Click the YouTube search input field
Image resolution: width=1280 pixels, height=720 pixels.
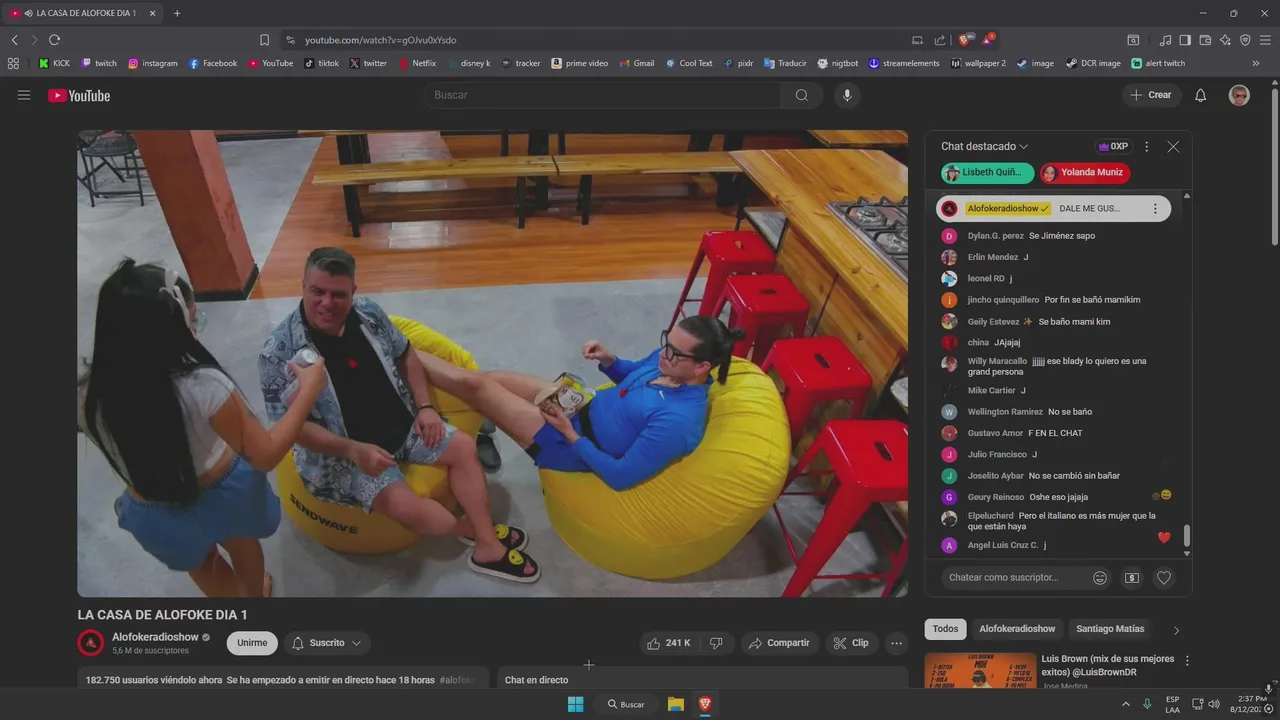[603, 95]
